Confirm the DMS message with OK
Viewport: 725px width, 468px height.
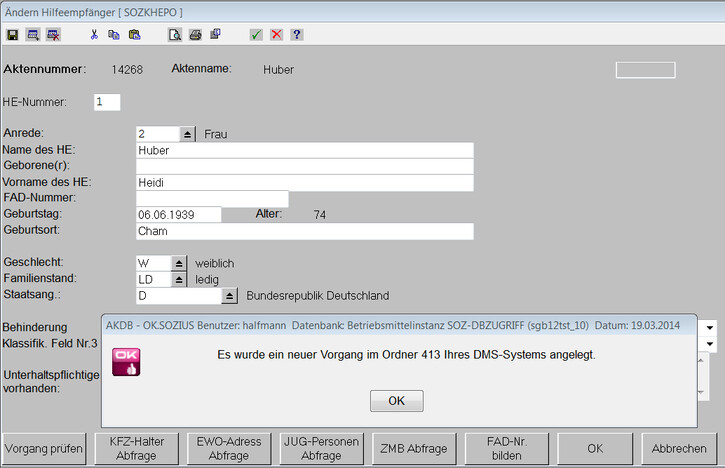click(397, 400)
